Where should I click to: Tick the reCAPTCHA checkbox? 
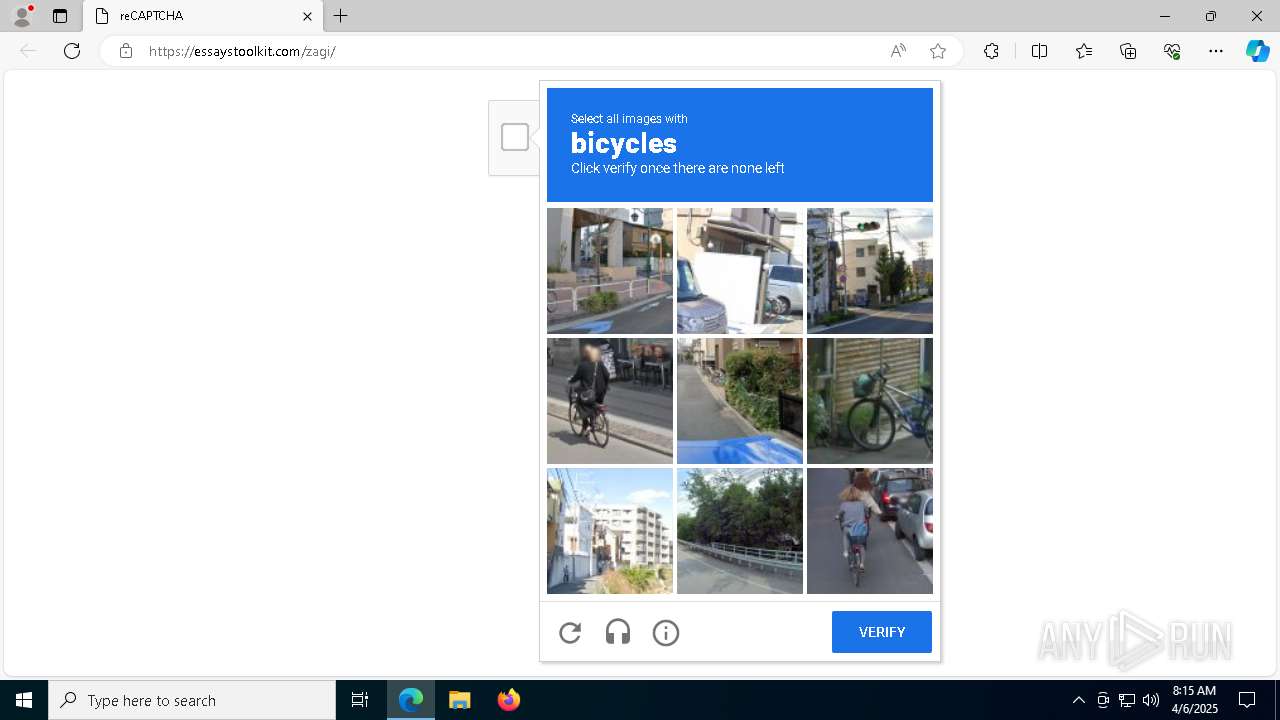pyautogui.click(x=515, y=137)
